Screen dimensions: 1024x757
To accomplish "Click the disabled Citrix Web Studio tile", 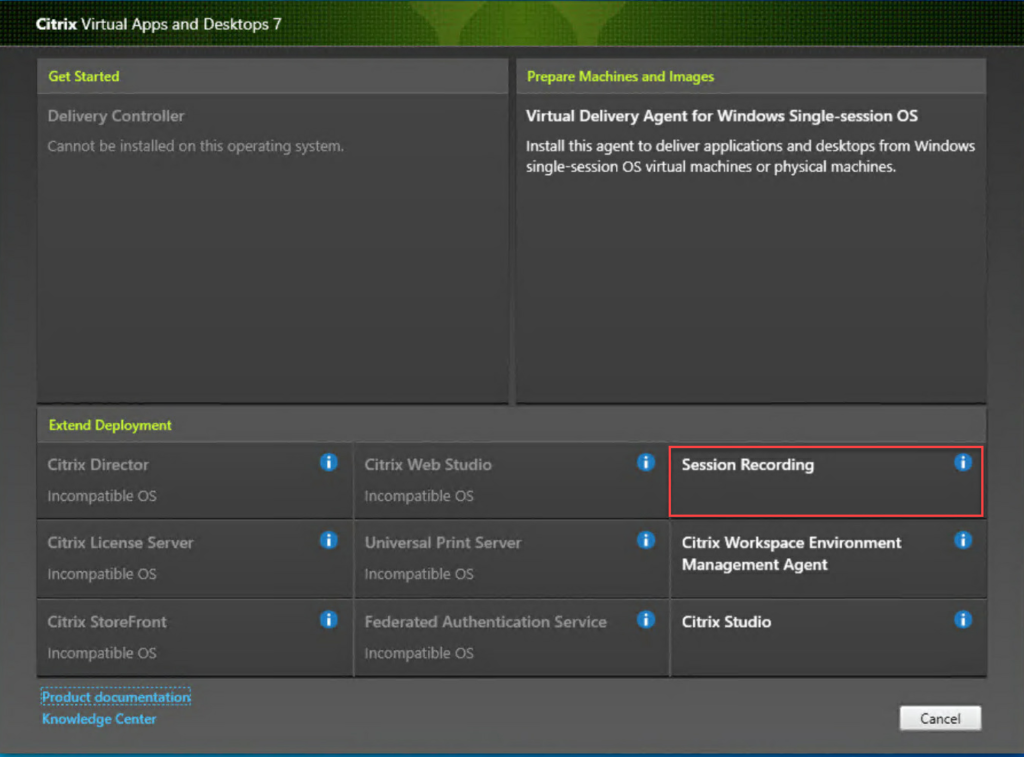I will click(511, 481).
